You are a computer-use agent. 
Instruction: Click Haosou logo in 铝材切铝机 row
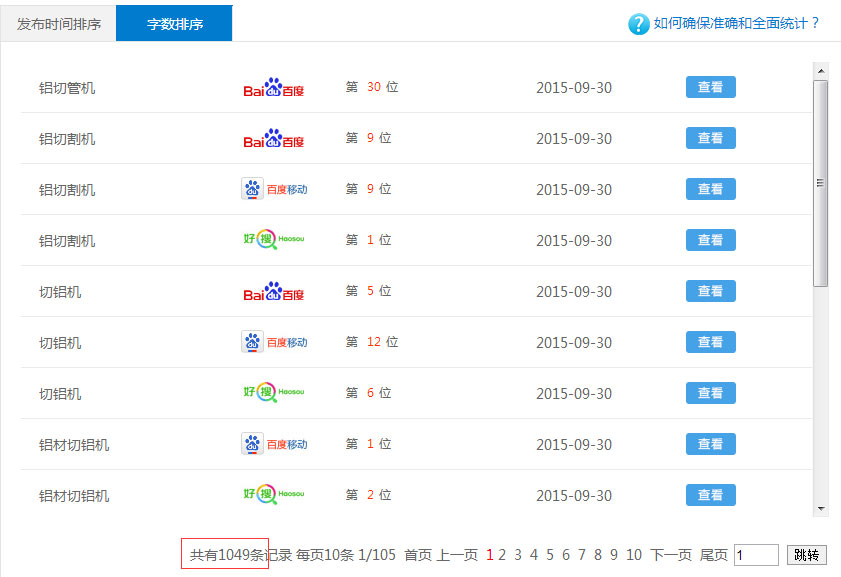pos(274,494)
